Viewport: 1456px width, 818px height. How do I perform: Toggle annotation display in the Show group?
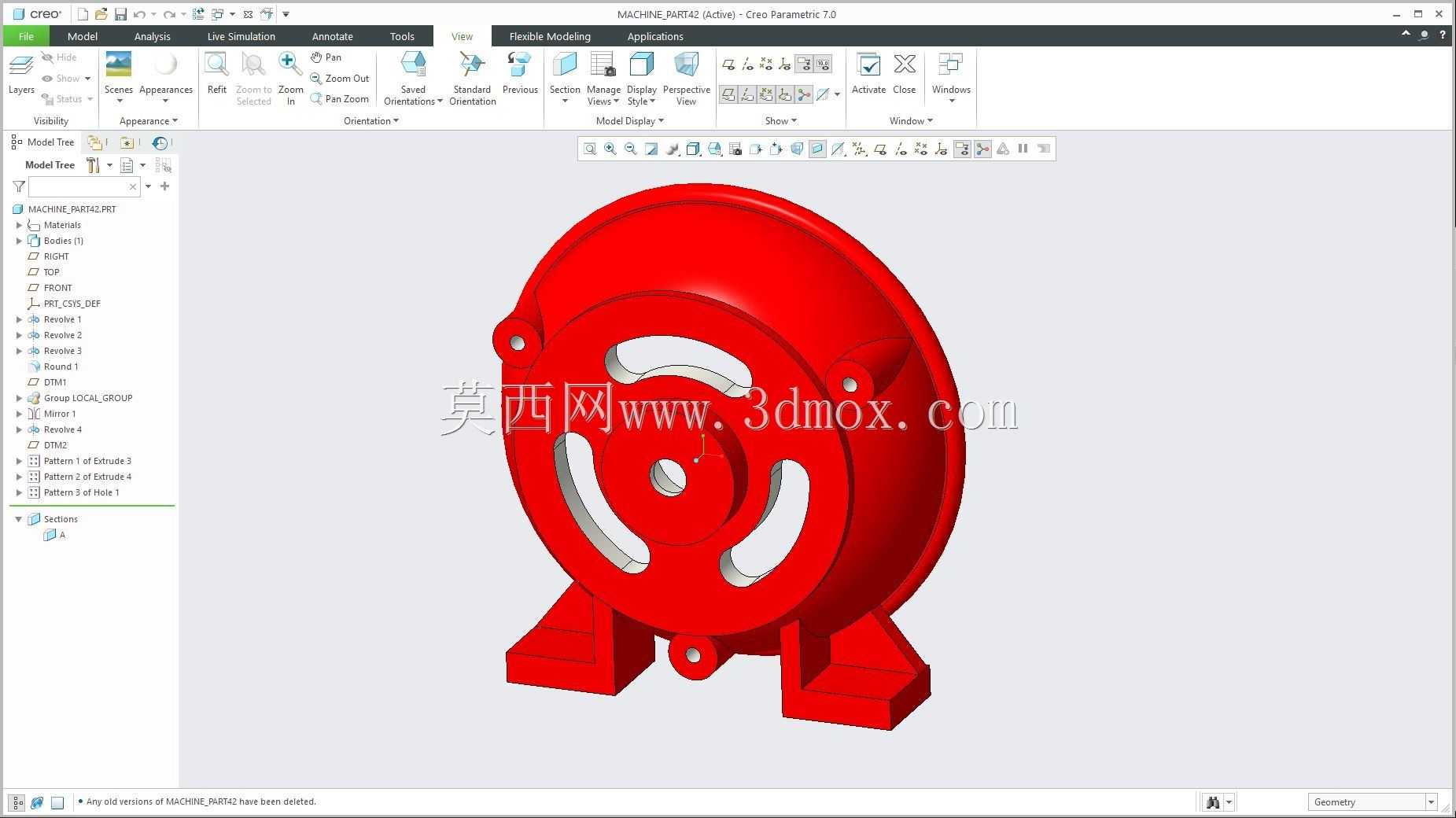[x=804, y=64]
